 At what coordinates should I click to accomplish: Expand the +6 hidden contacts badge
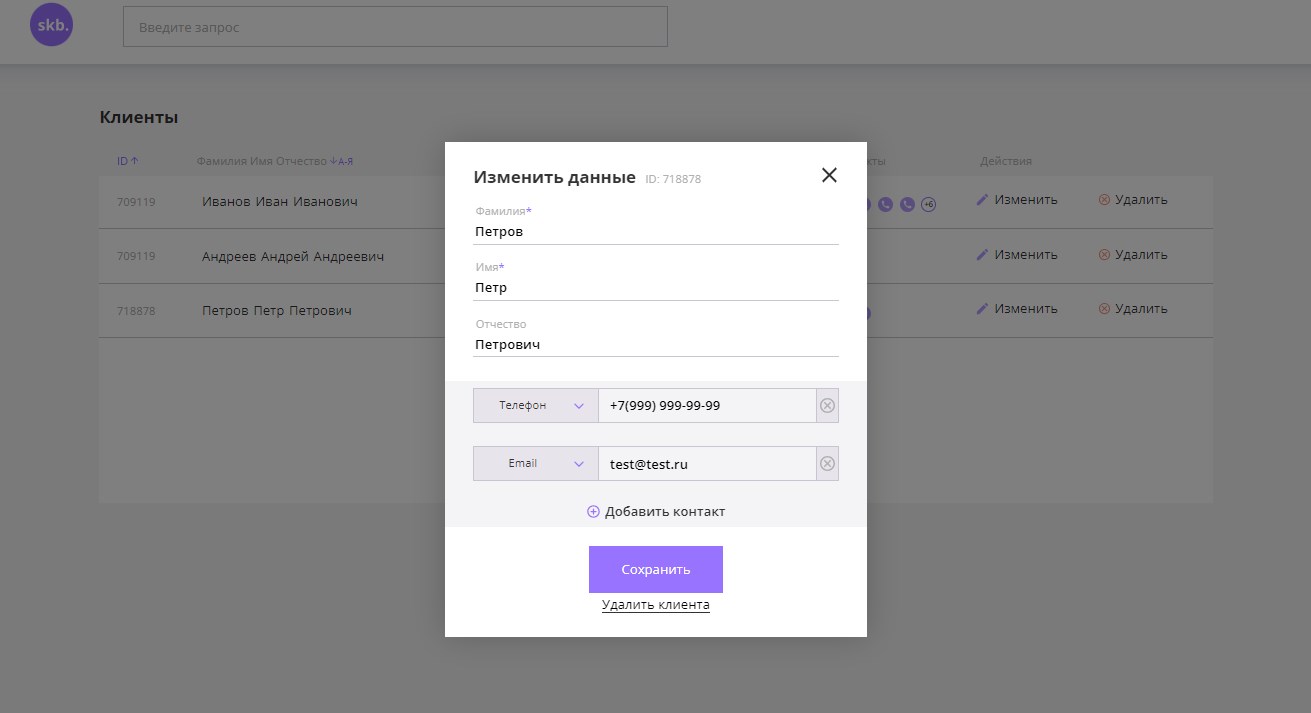coord(928,204)
